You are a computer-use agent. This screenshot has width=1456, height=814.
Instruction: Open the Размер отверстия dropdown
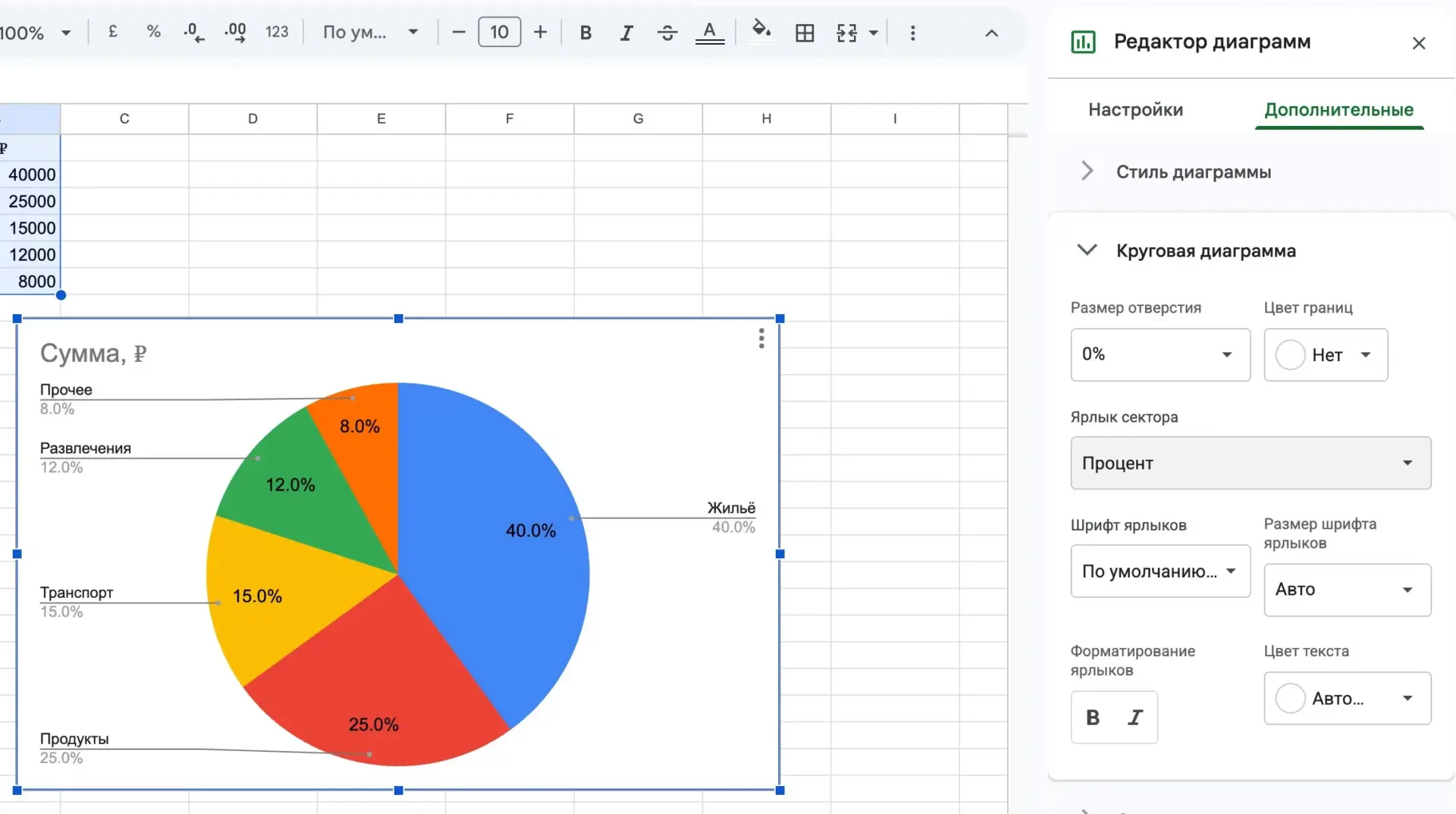[x=1160, y=354]
